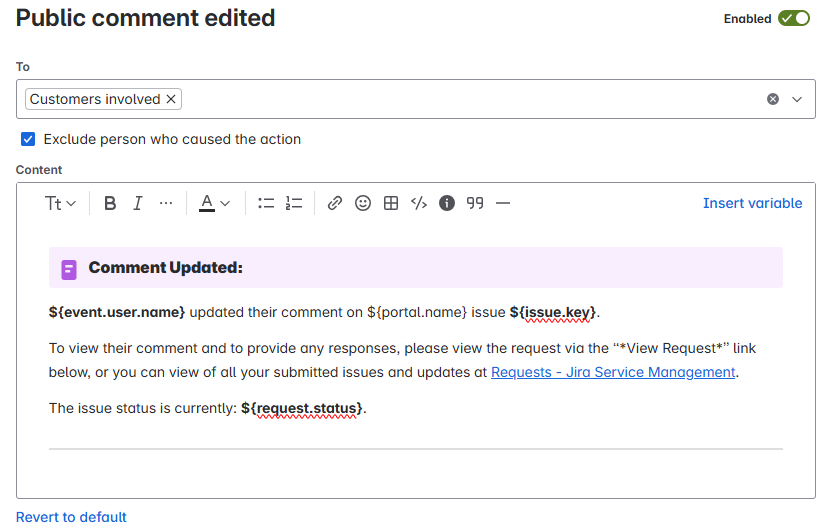This screenshot has width=837, height=532.
Task: Toggle italic formatting in the toolbar
Action: point(138,203)
